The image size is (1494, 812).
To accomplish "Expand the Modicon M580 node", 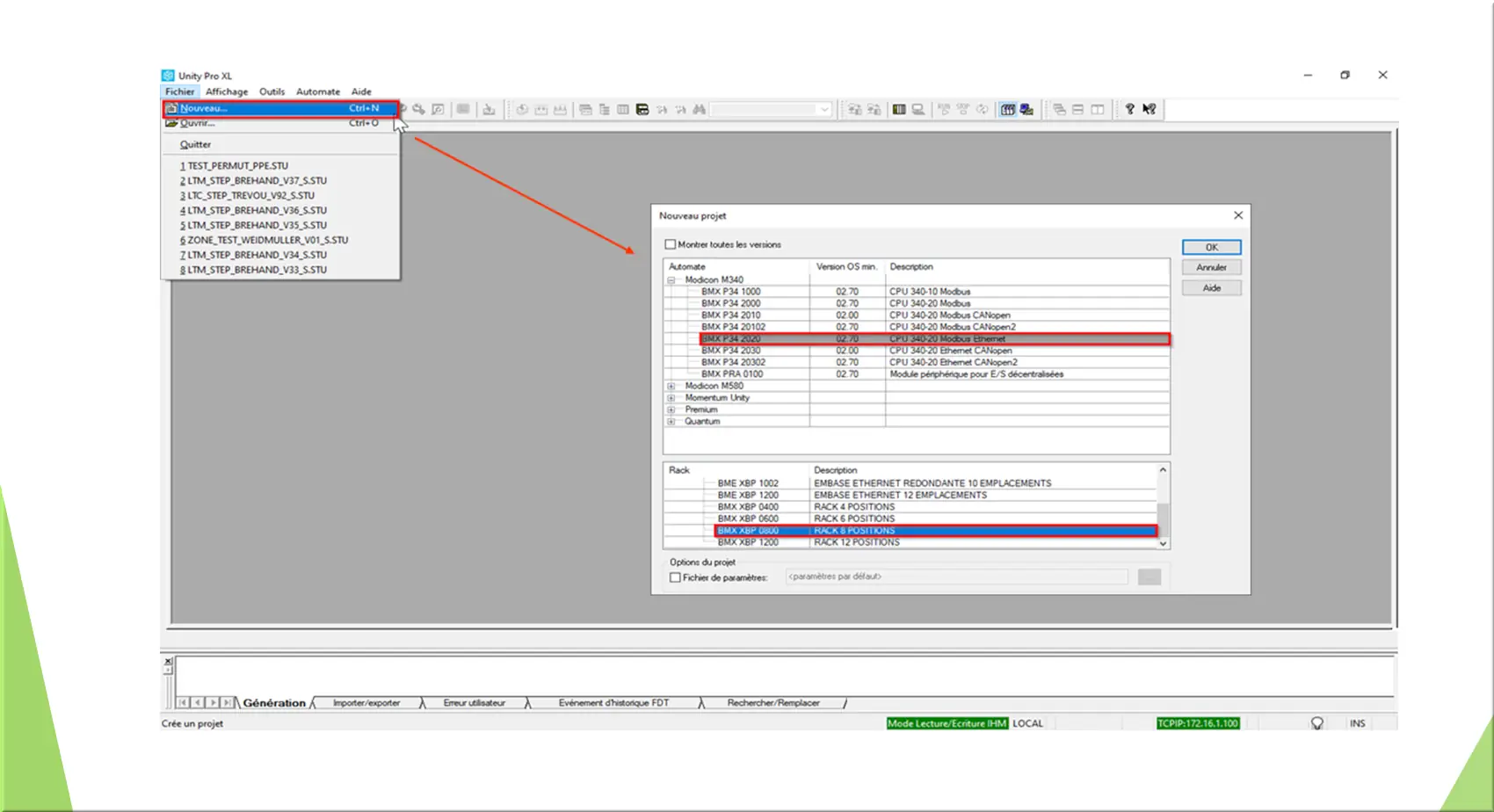I will tap(671, 386).
